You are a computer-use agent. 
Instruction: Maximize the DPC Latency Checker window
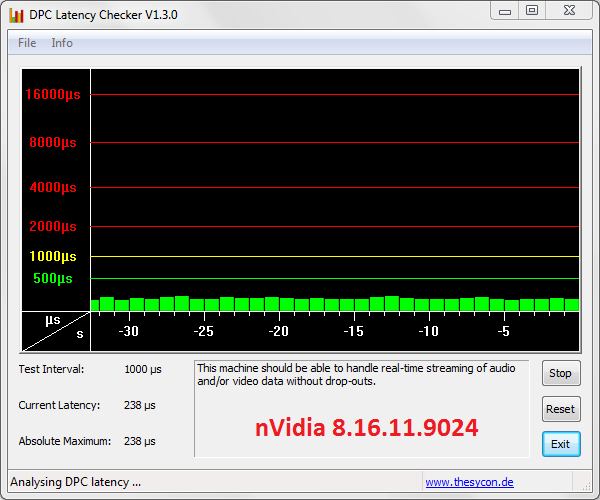pyautogui.click(x=532, y=11)
